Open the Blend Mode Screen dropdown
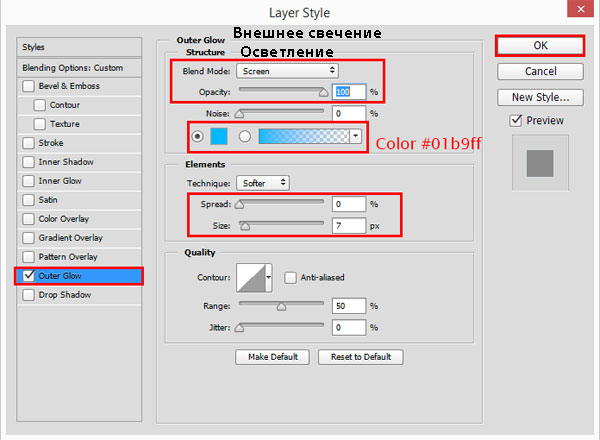Image resolution: width=600 pixels, height=440 pixels. click(x=287, y=71)
